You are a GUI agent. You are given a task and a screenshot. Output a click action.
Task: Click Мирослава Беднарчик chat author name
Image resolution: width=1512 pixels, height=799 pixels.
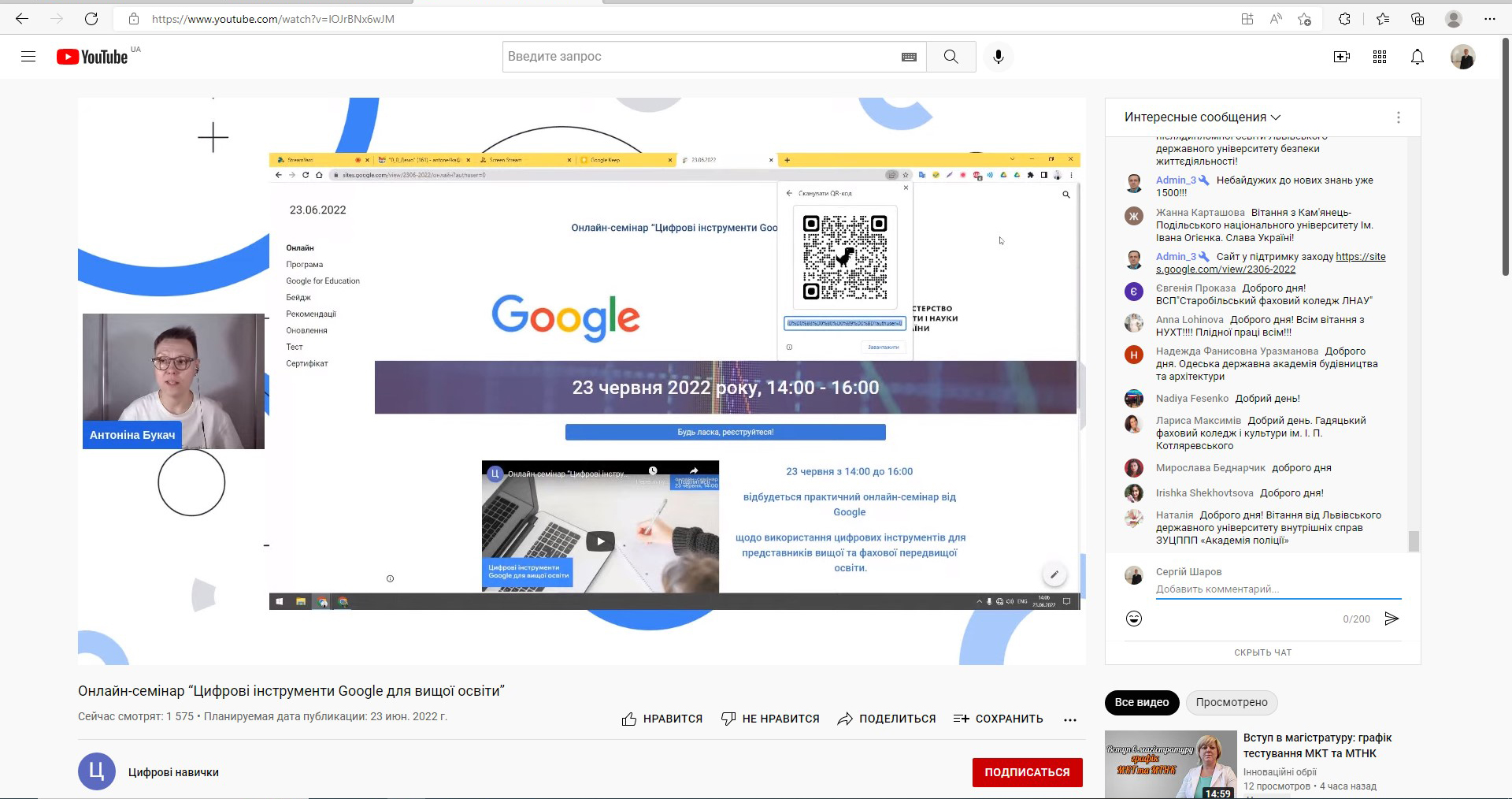(x=1210, y=468)
